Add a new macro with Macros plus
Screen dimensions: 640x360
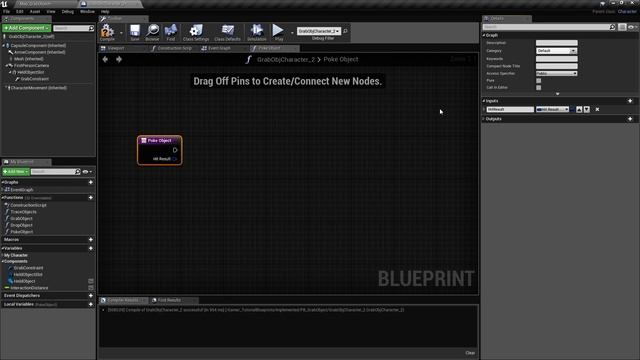click(91, 240)
